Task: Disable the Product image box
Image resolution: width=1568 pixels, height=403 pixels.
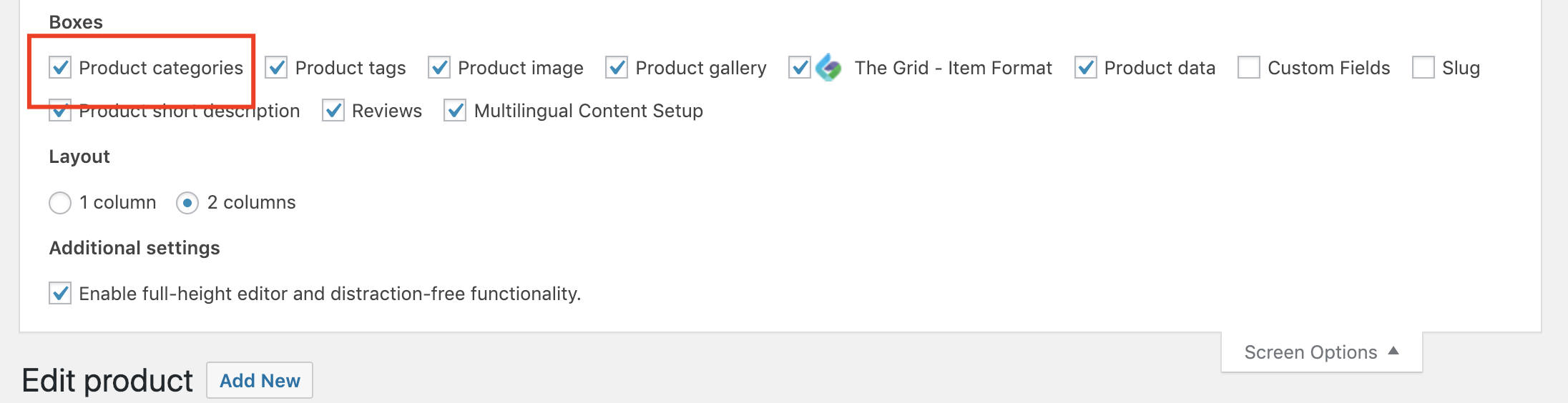Action: (439, 68)
